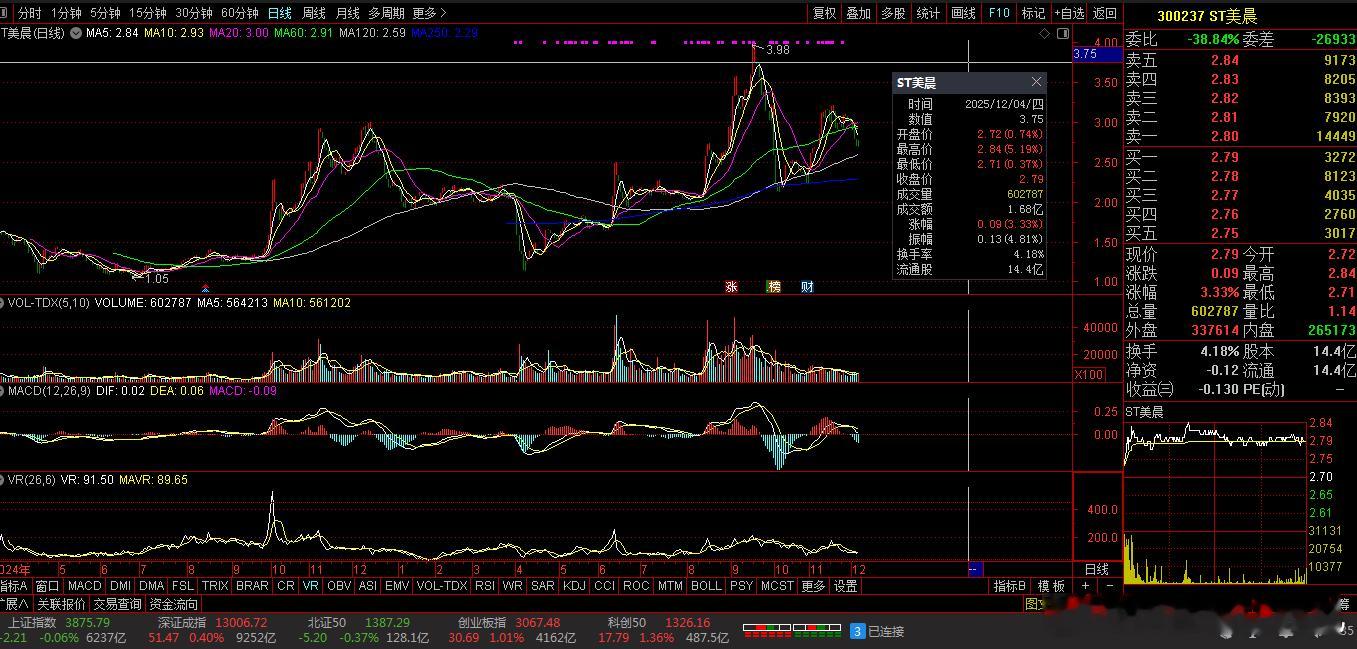Toggle the 复权 price adjustment
This screenshot has width=1357, height=649.
(824, 13)
